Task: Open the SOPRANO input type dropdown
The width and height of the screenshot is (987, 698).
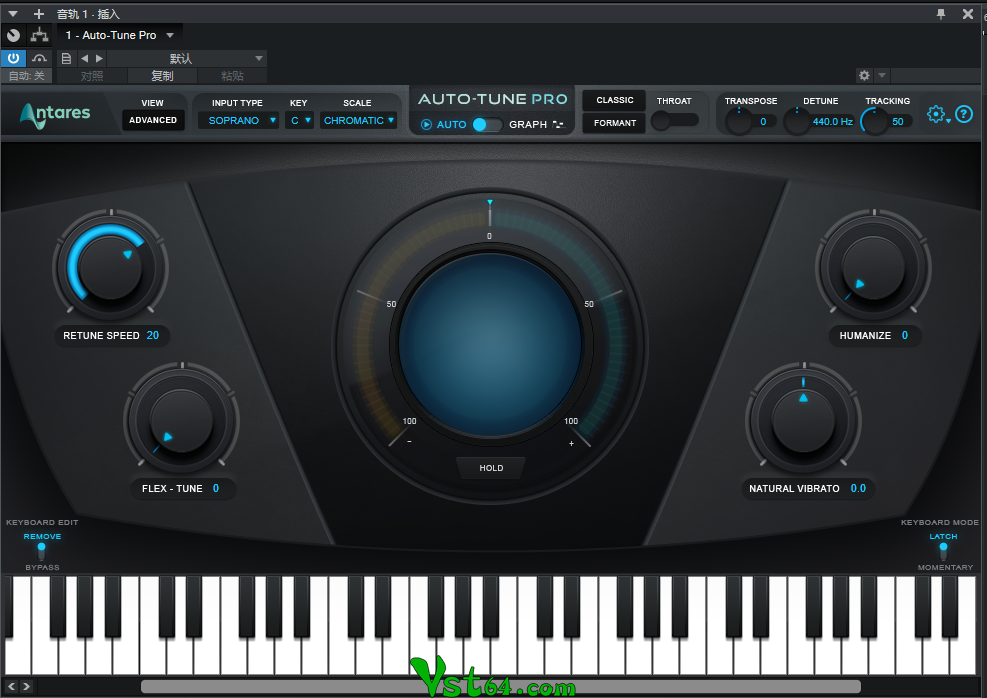Action: (x=239, y=120)
